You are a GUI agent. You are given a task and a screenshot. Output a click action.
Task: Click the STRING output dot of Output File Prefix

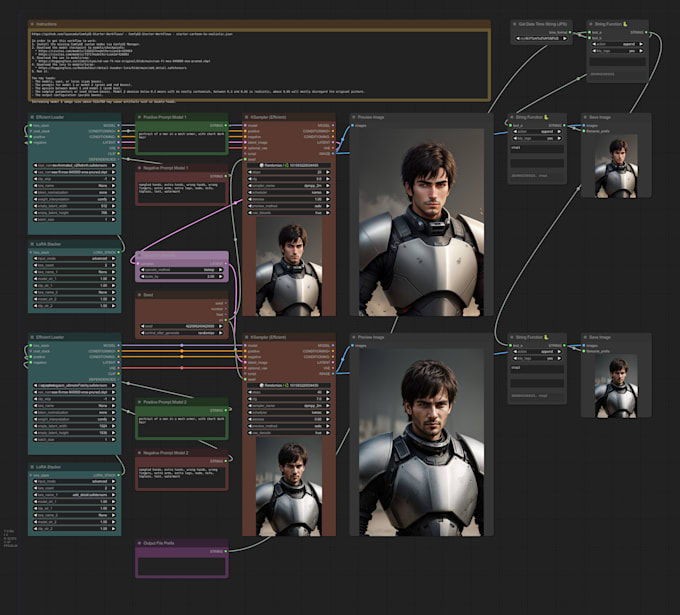click(226, 551)
